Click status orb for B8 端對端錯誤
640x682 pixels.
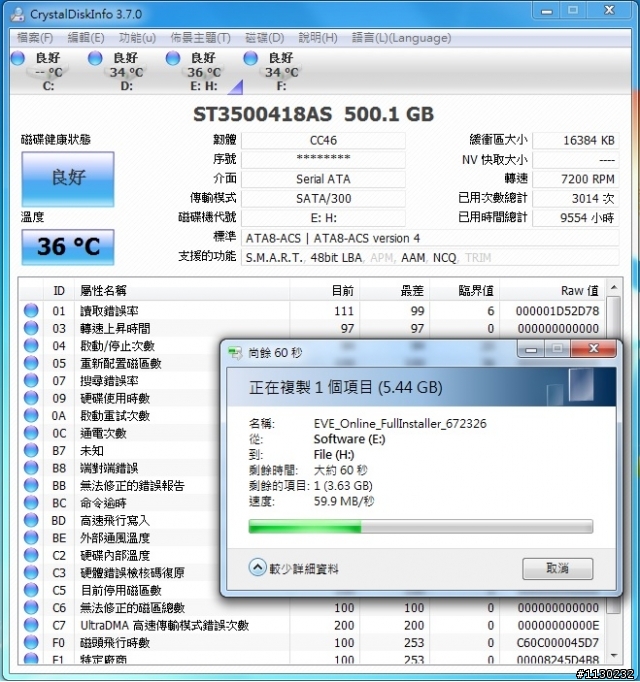31,468
